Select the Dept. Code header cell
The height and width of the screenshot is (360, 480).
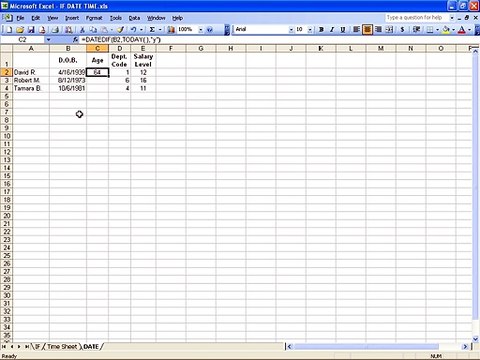(x=119, y=60)
